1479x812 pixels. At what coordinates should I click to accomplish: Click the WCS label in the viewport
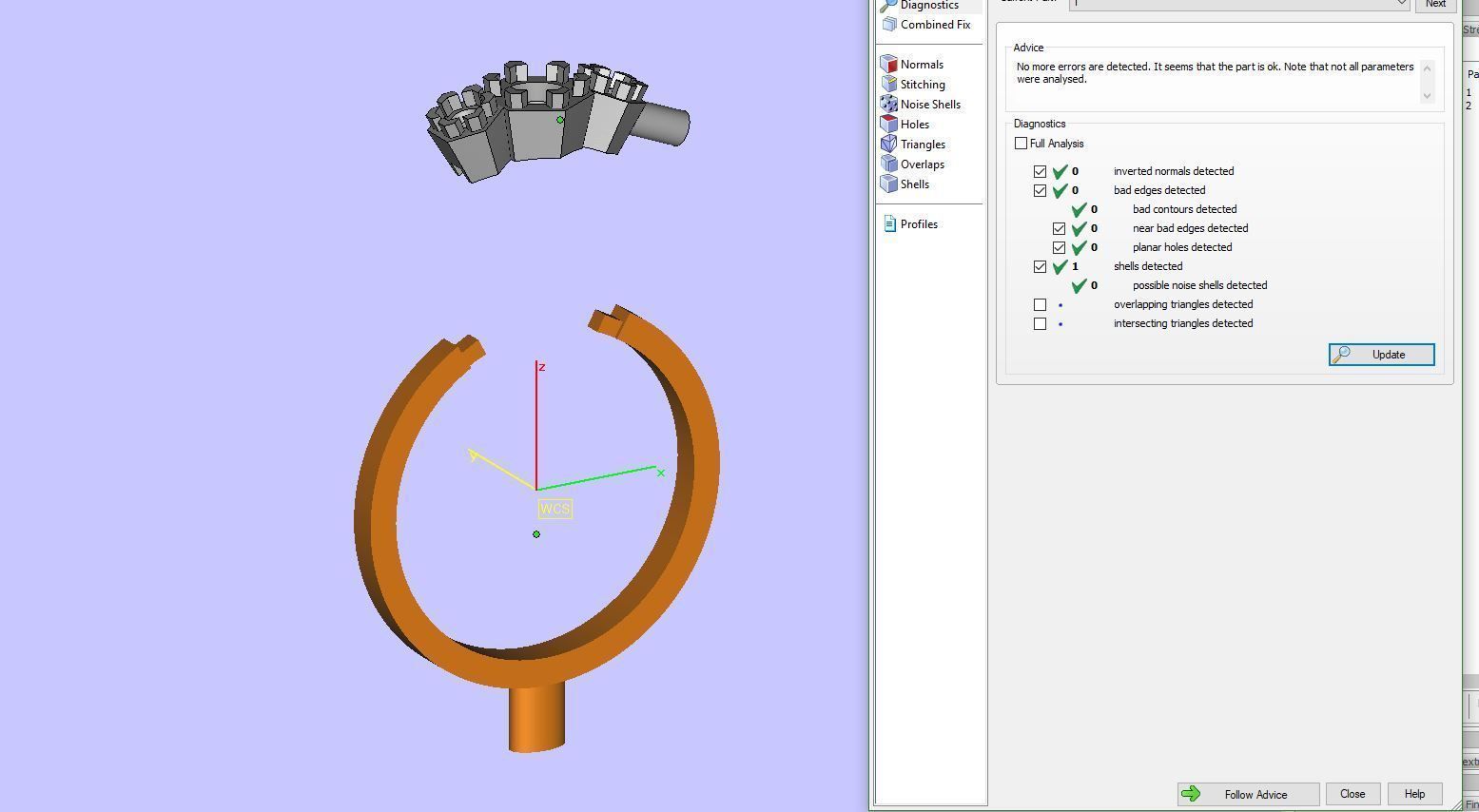point(555,509)
